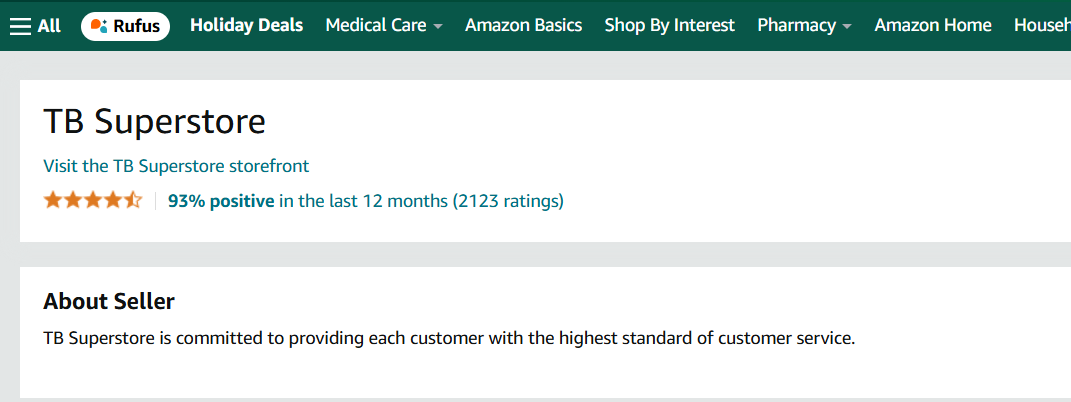Open the Rufus assistant pill button
The image size is (1071, 402).
pos(125,26)
